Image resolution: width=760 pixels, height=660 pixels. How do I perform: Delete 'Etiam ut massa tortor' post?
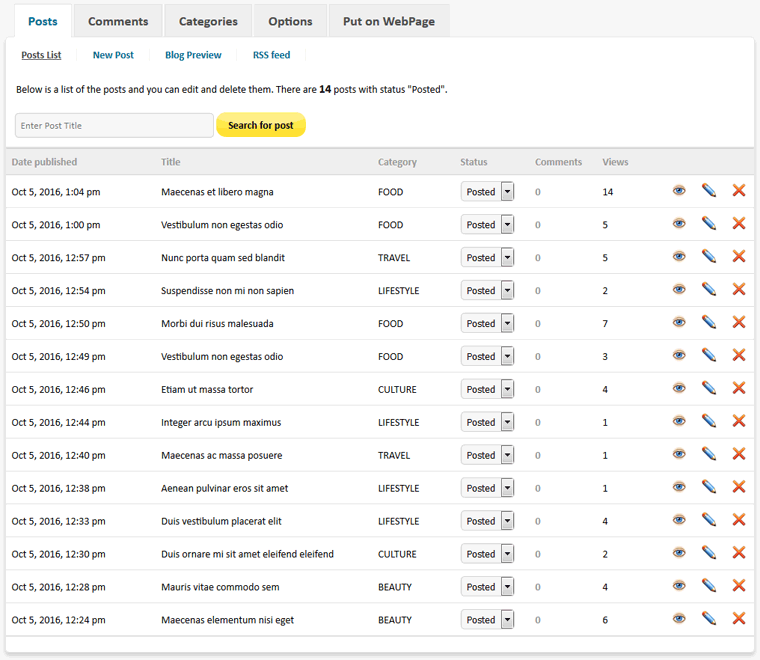click(739, 388)
